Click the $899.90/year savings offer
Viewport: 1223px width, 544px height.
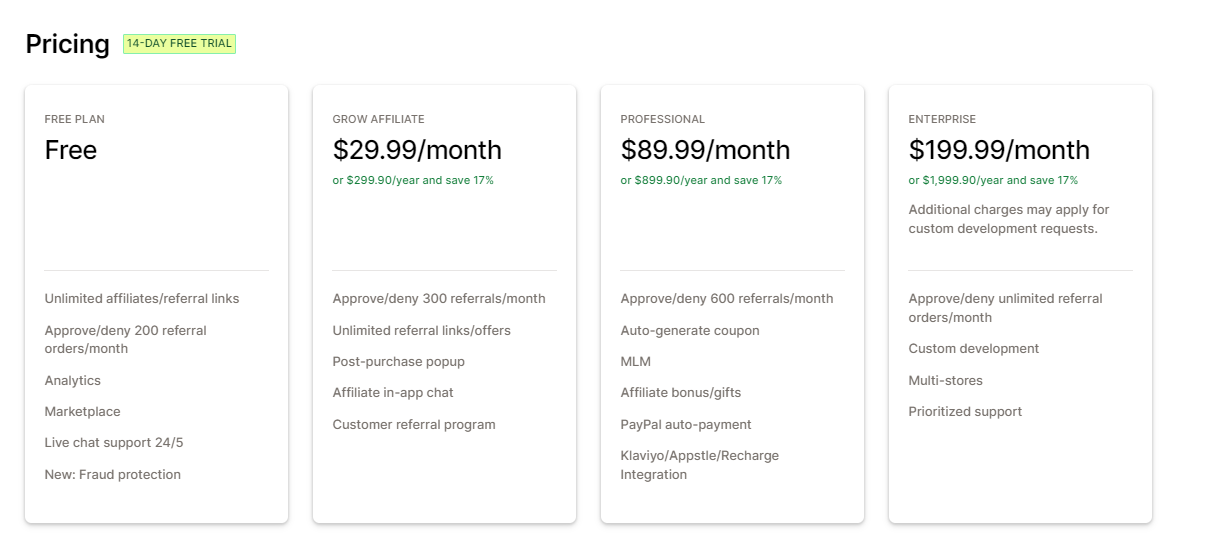[x=701, y=181]
